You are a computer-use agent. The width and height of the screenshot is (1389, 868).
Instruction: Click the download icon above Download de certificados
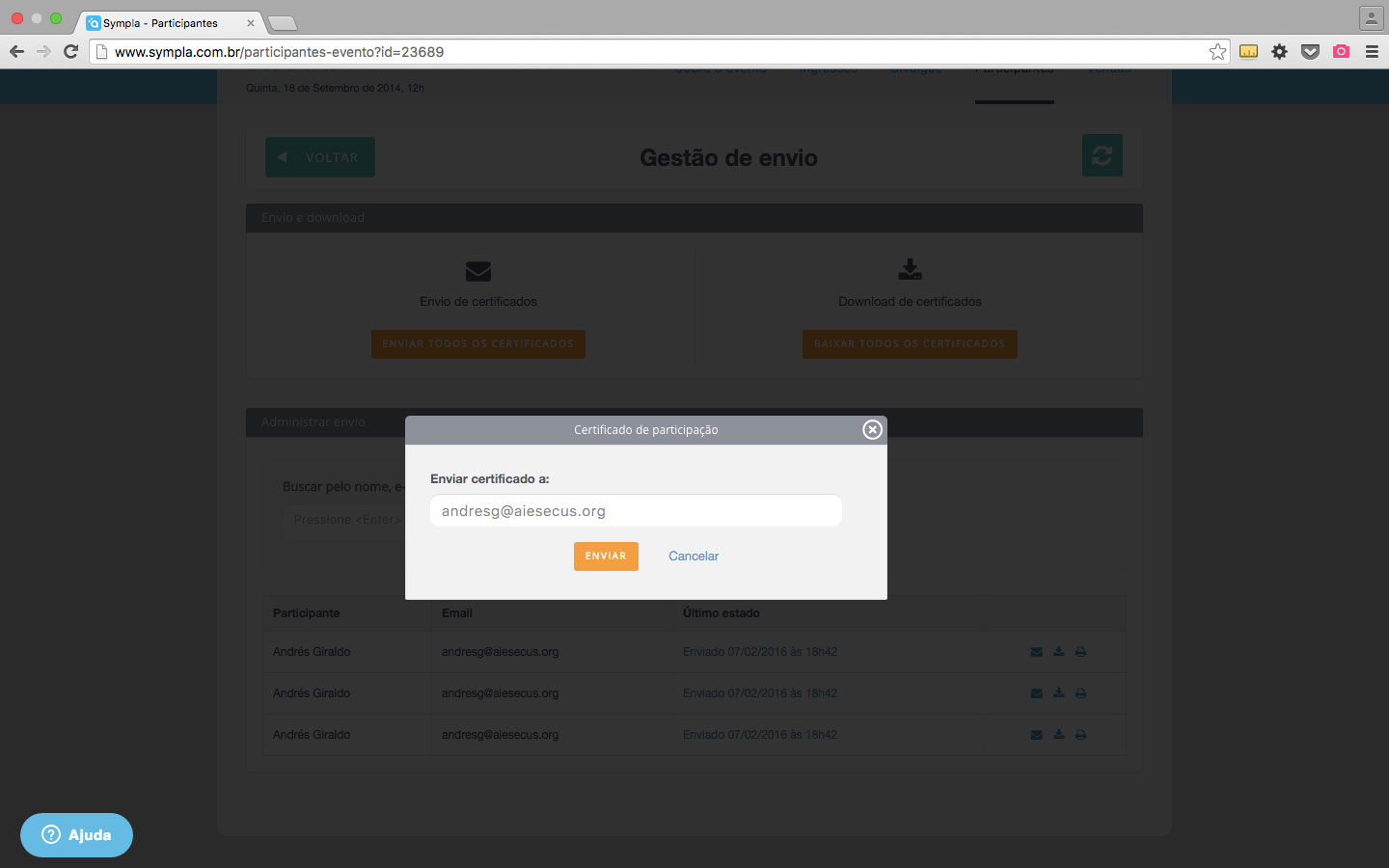click(910, 269)
